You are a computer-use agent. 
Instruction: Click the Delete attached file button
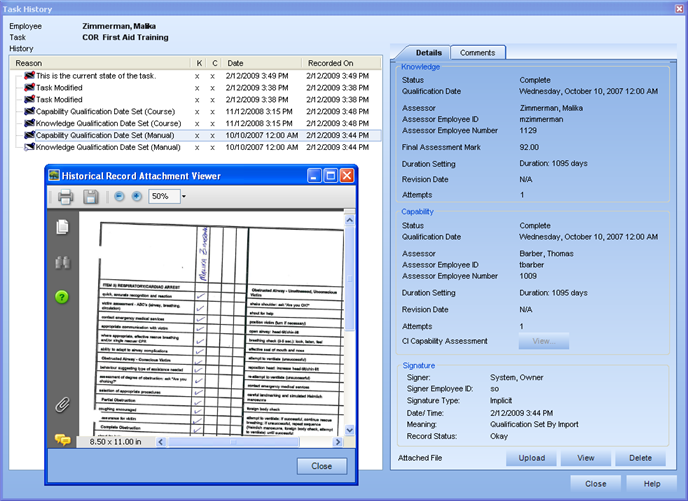(640, 458)
